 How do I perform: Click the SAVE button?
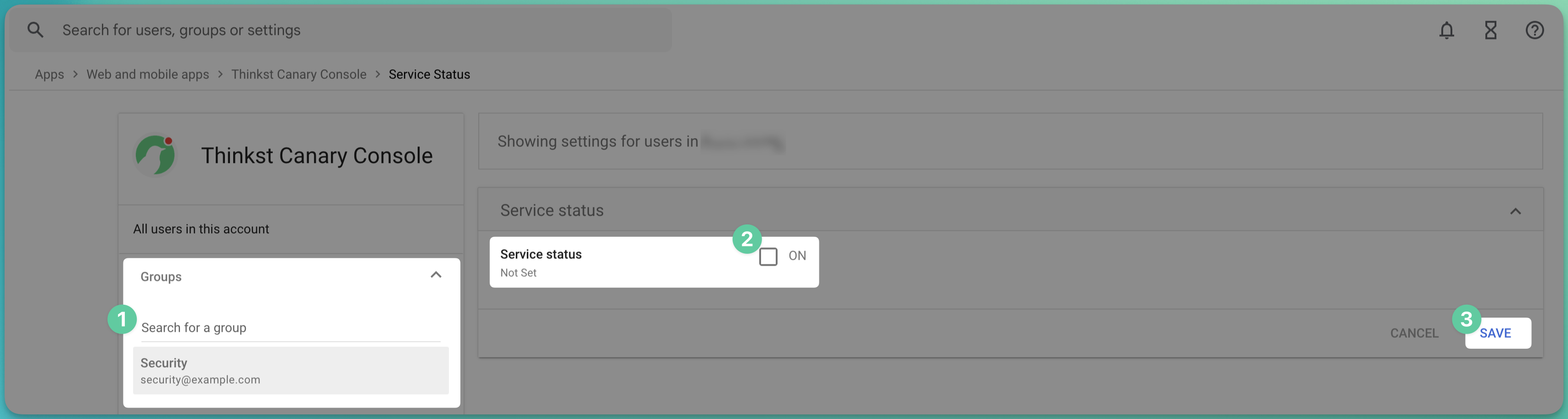pyautogui.click(x=1497, y=333)
